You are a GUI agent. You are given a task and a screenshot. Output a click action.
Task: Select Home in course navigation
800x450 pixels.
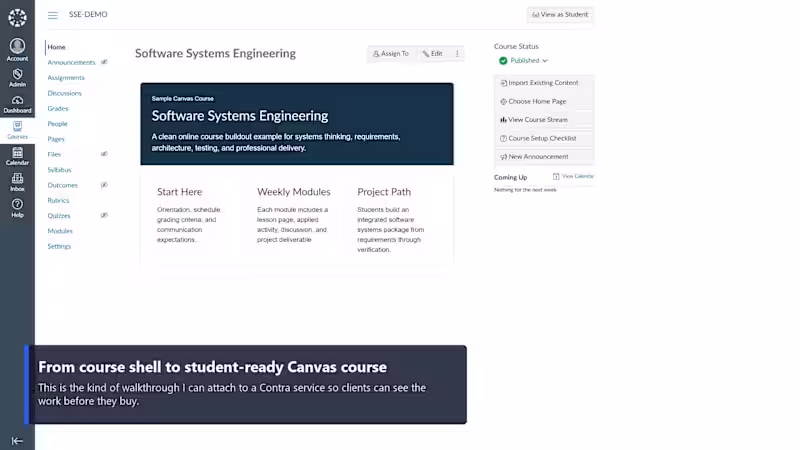click(x=57, y=47)
